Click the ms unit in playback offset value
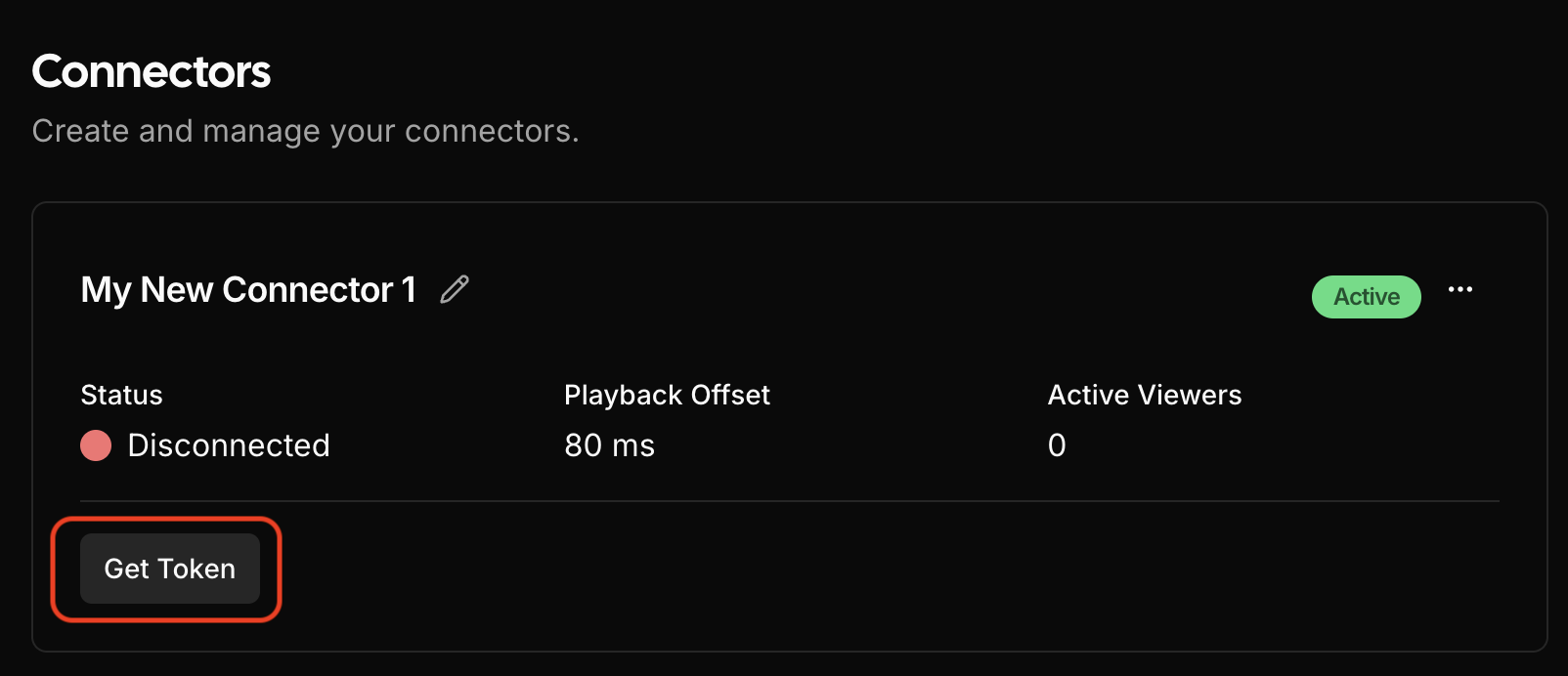 point(632,445)
